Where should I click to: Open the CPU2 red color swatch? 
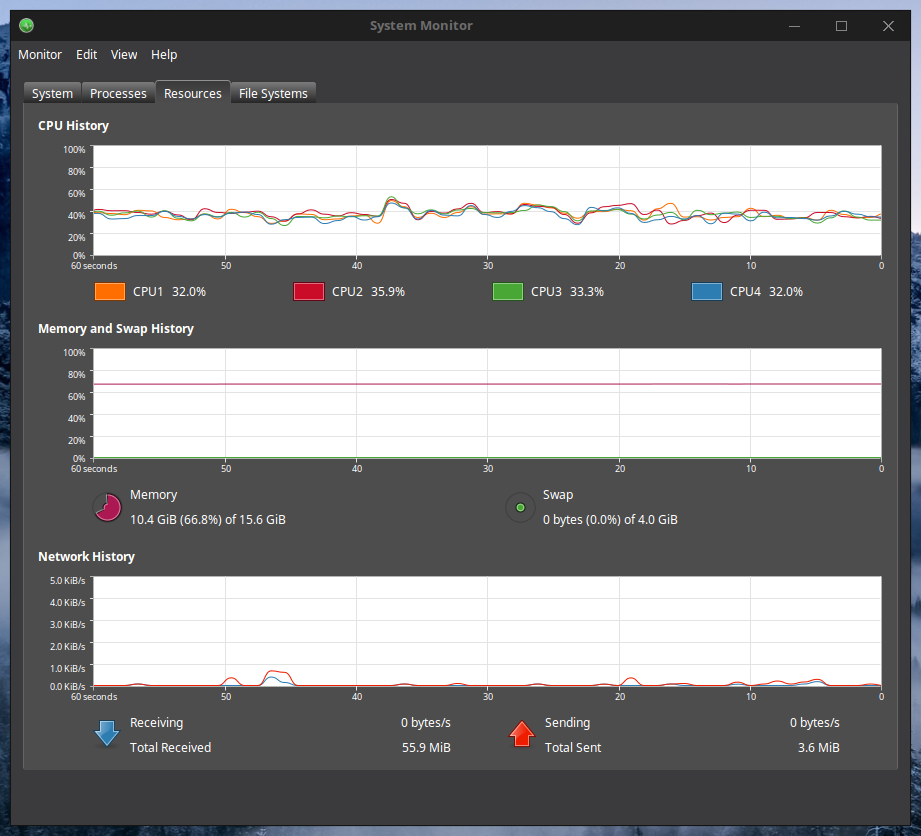309,291
